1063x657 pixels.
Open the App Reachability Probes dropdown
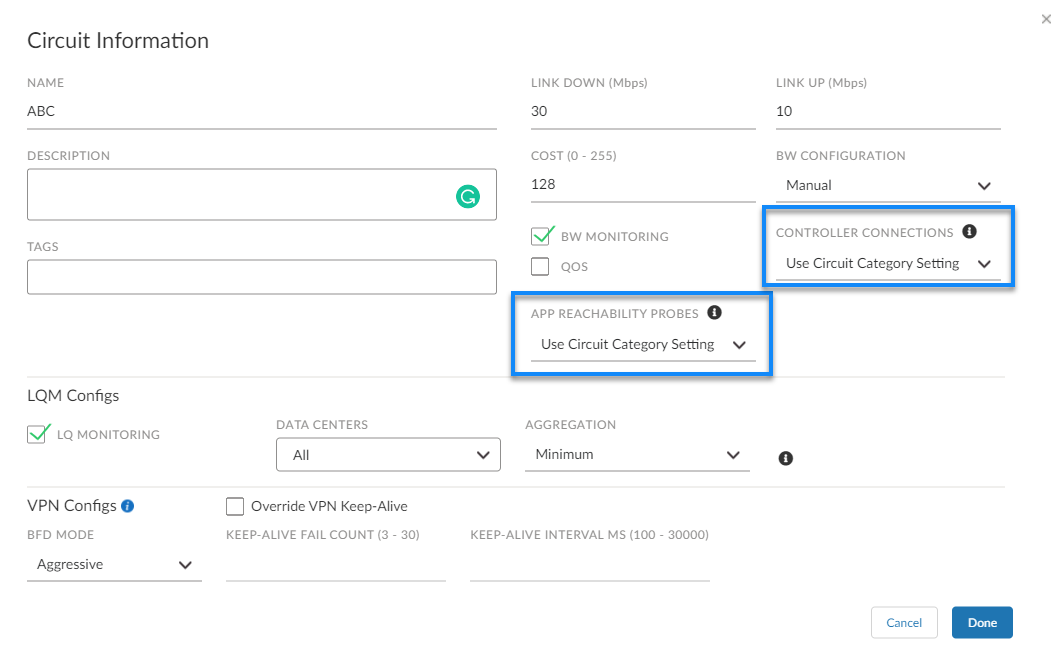pos(643,345)
